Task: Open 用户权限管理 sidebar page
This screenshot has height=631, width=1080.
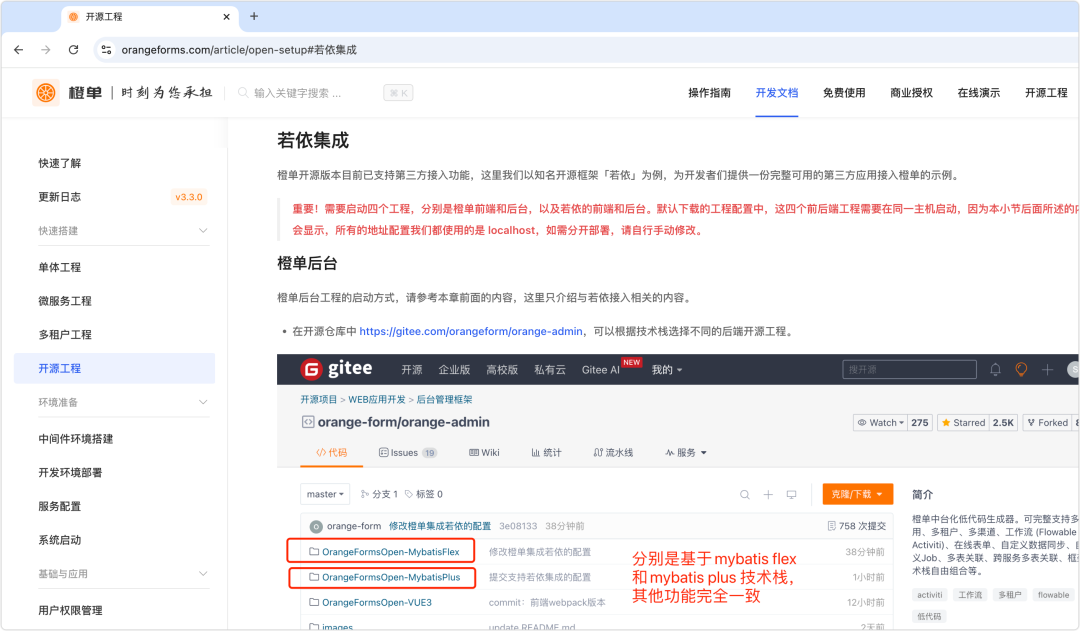Action: pos(70,610)
